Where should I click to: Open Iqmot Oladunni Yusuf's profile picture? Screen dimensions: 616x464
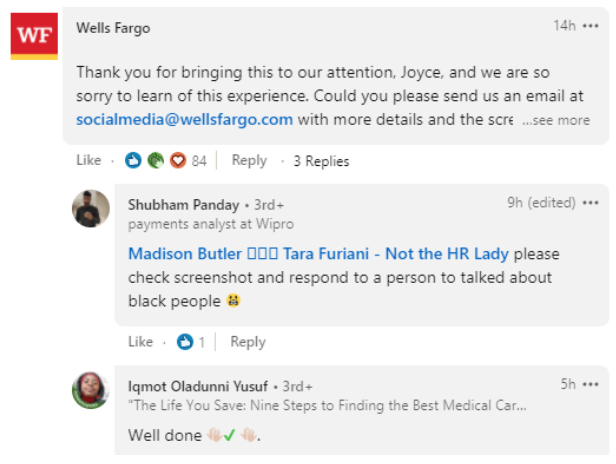[x=91, y=389]
